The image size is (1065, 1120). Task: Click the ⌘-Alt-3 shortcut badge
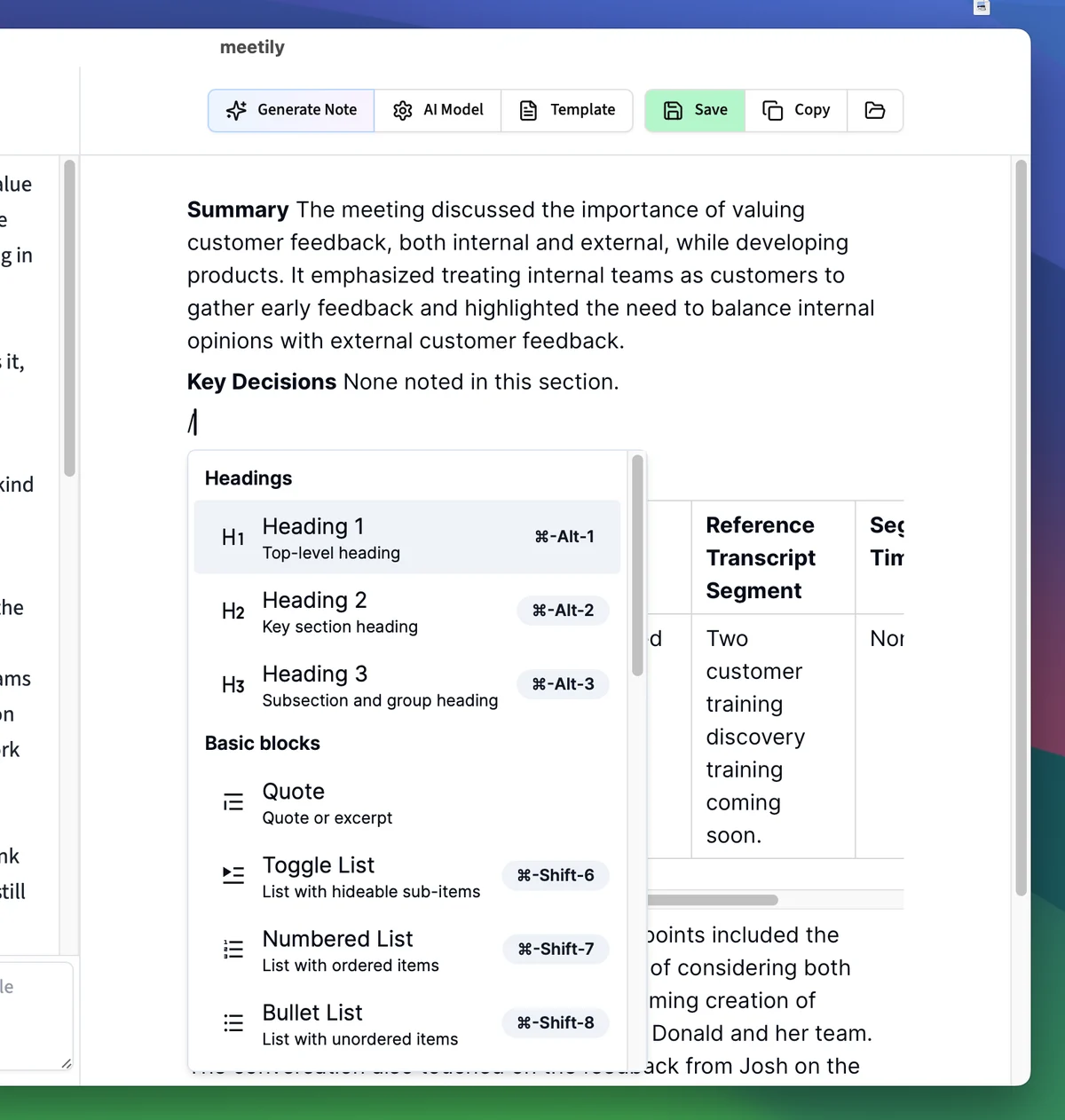pyautogui.click(x=564, y=684)
